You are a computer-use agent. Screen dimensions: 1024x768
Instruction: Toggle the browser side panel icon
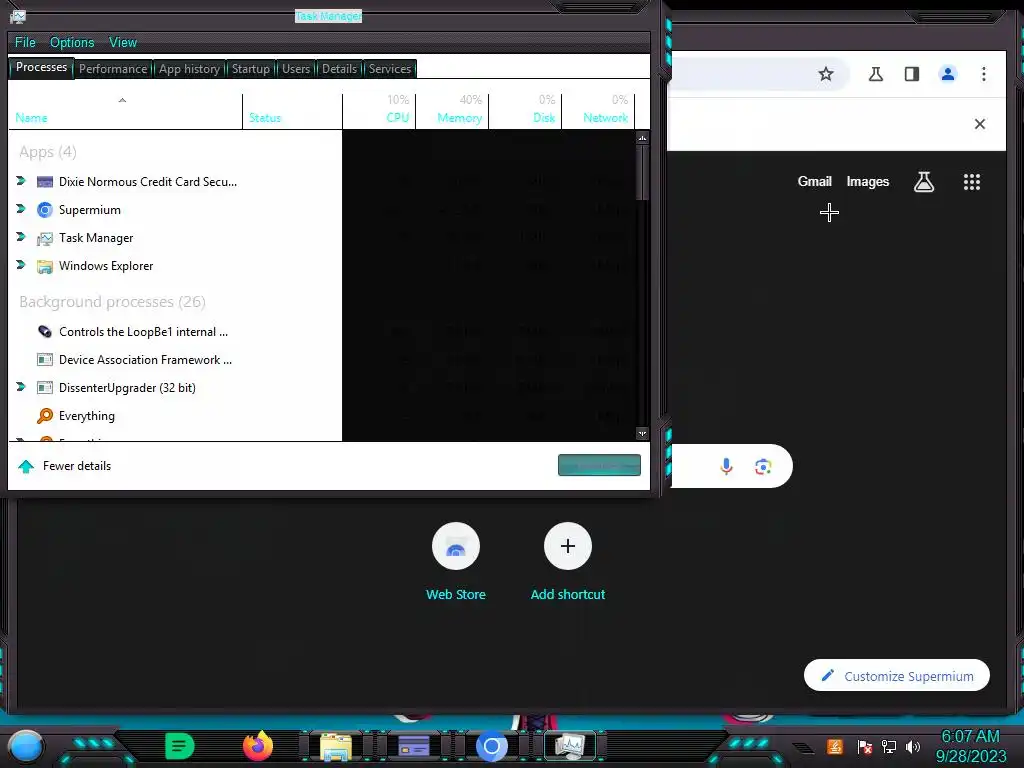912,74
